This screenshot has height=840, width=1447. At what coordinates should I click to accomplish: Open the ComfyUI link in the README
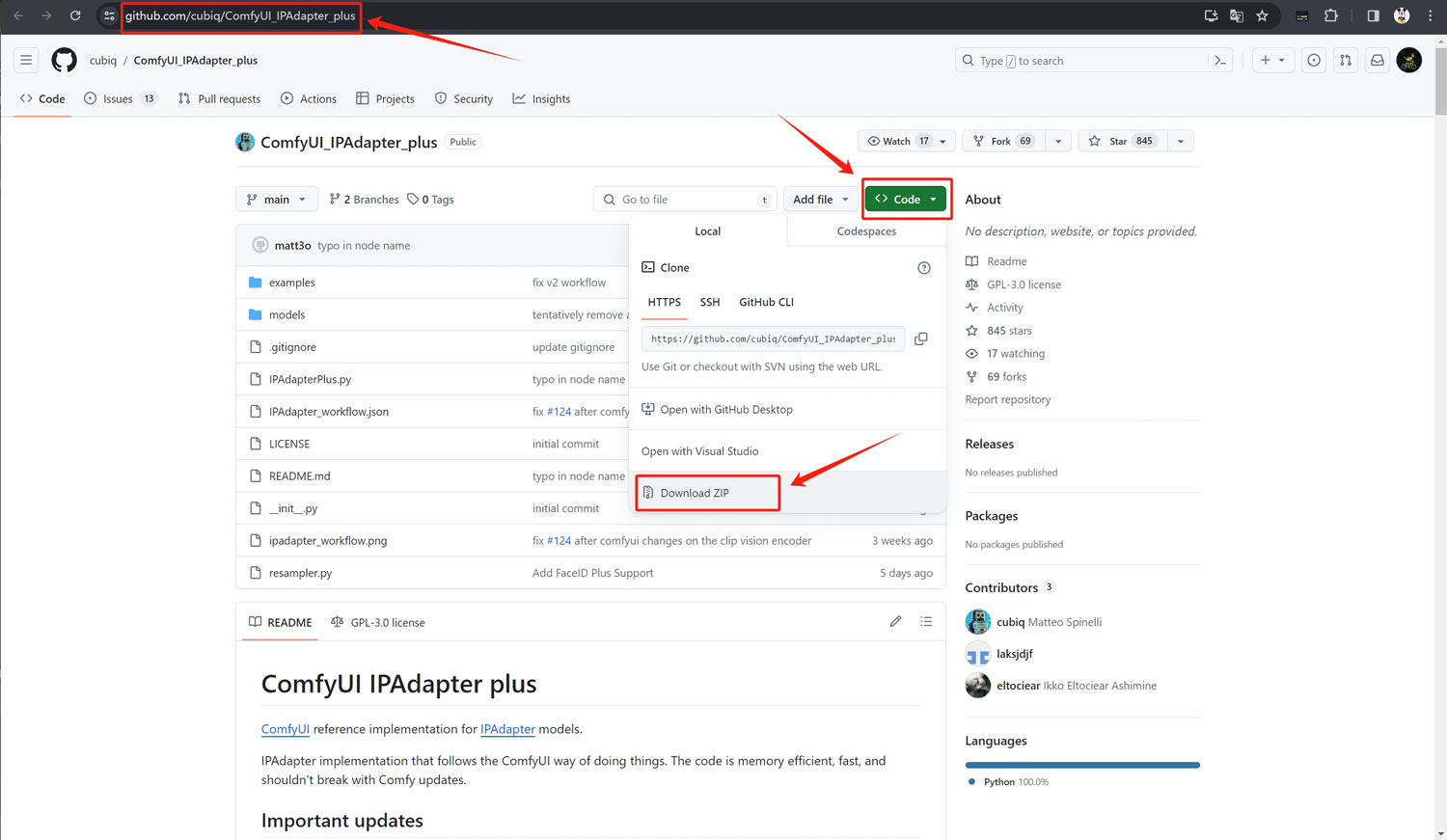coord(286,729)
